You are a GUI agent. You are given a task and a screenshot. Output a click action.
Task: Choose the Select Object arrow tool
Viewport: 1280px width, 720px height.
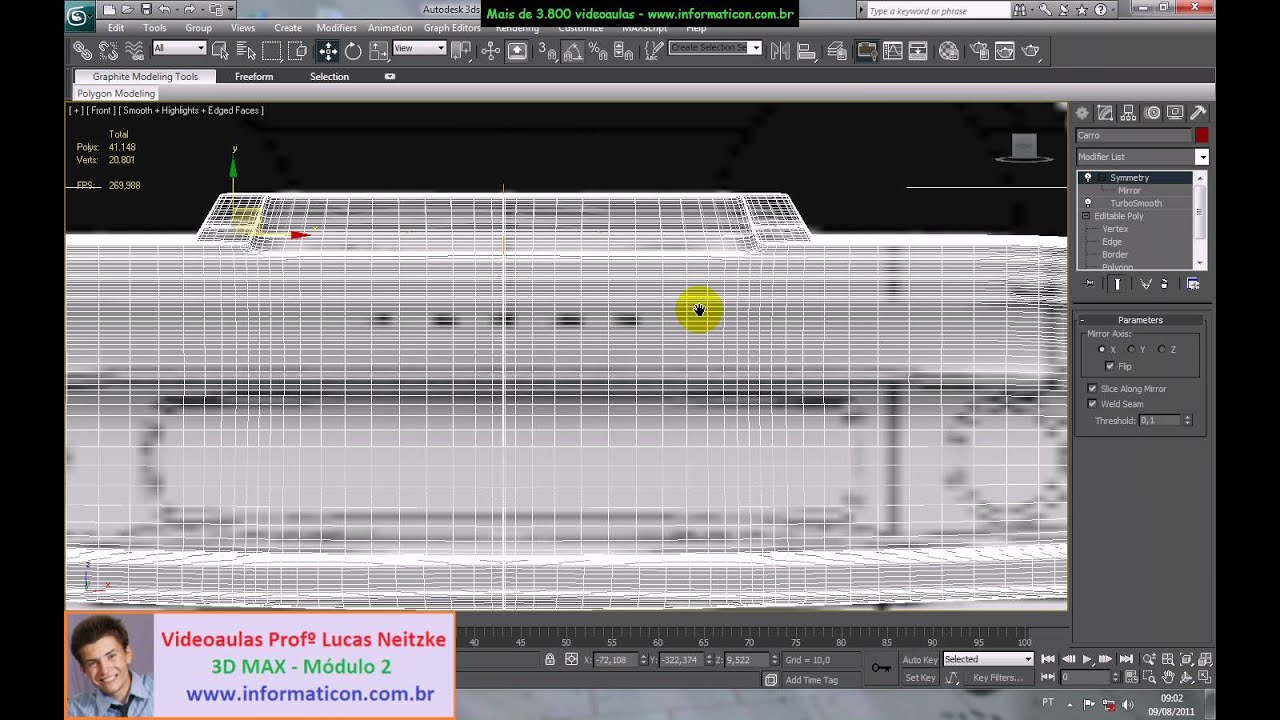[x=221, y=50]
